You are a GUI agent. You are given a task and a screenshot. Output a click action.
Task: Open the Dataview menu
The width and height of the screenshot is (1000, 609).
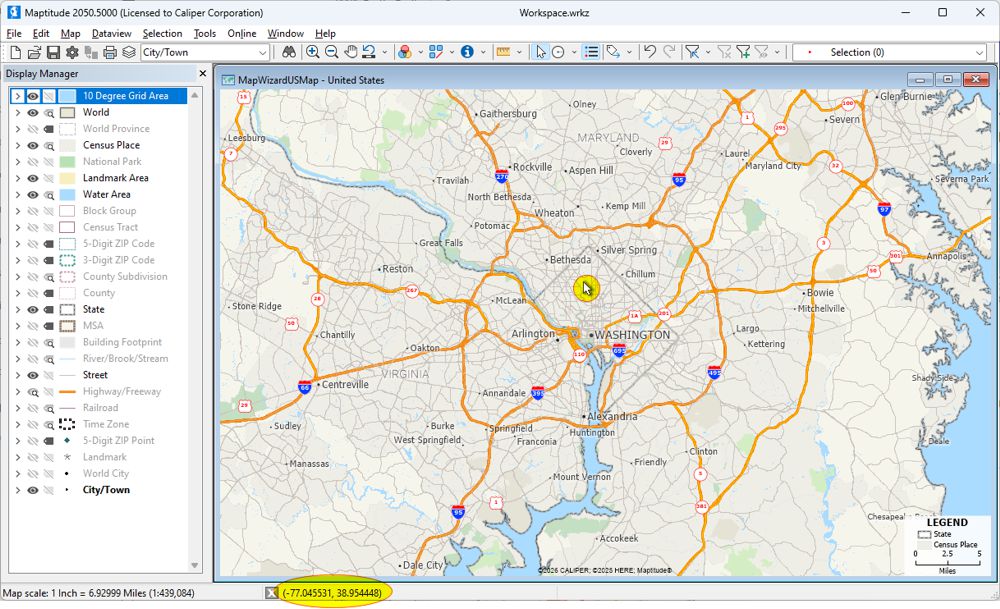coord(112,34)
